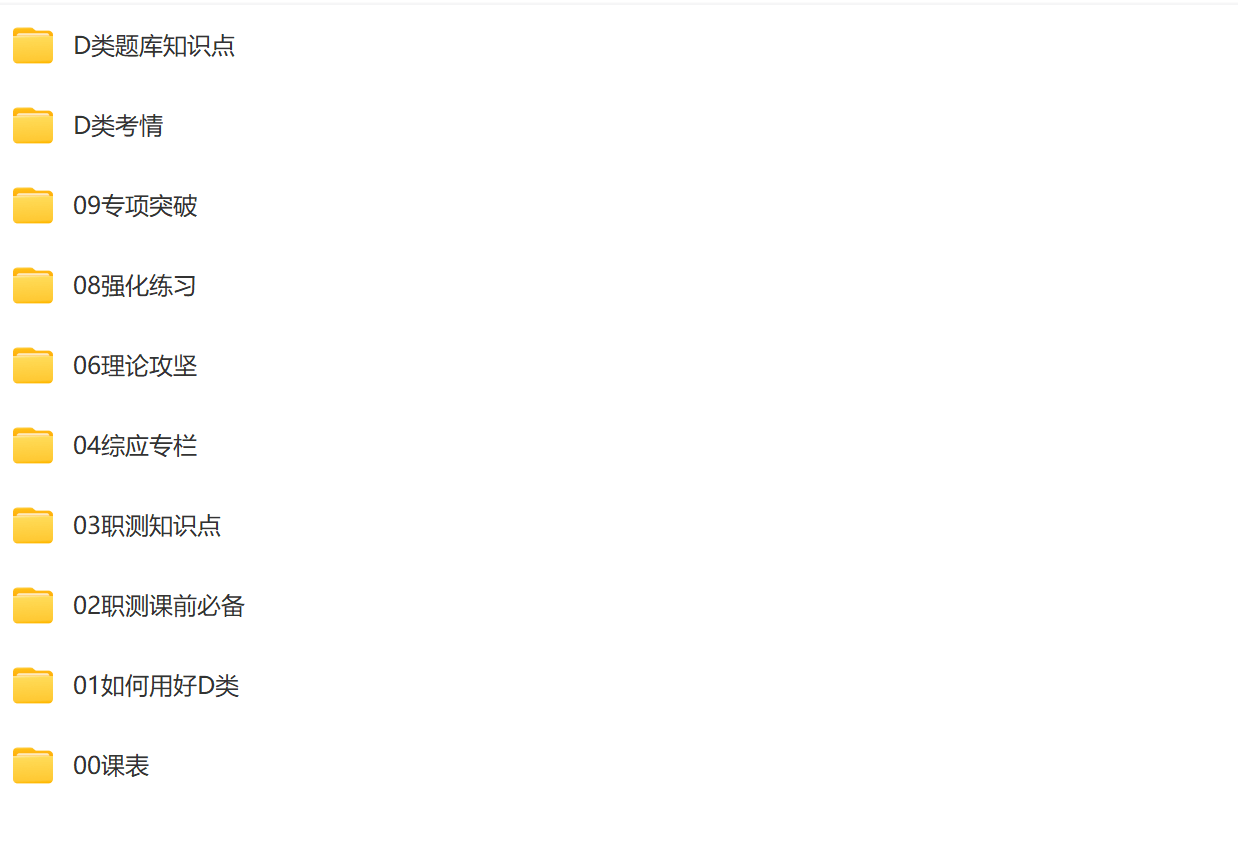Click the 02职测课前必备 folder name

159,606
